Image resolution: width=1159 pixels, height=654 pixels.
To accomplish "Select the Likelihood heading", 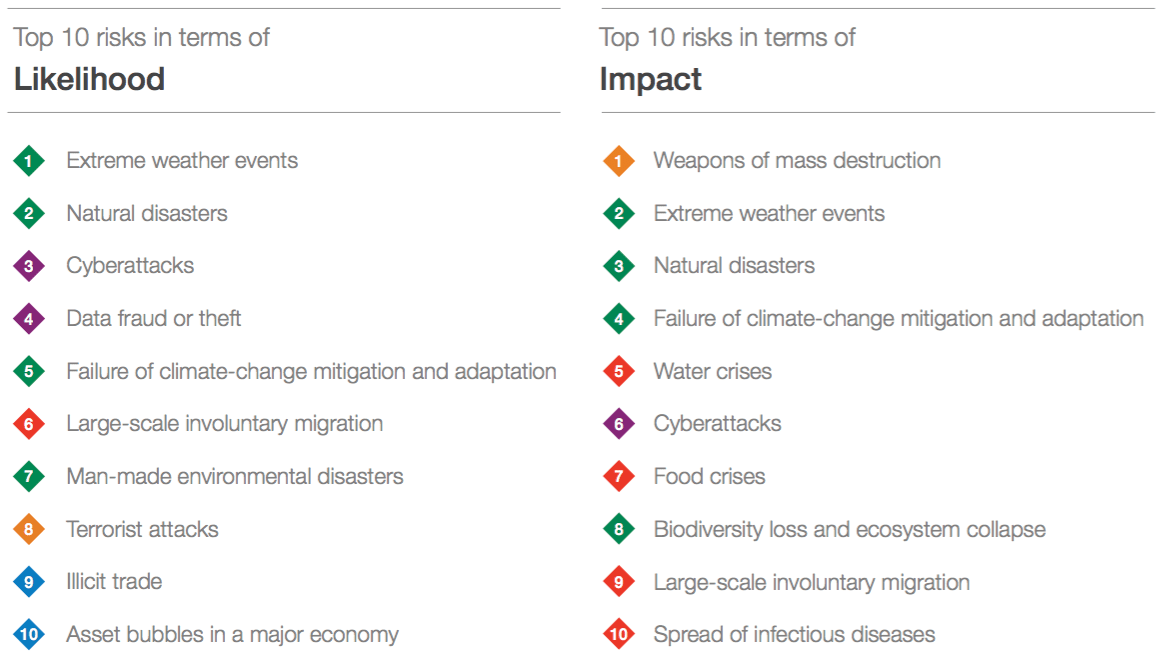I will [x=89, y=80].
